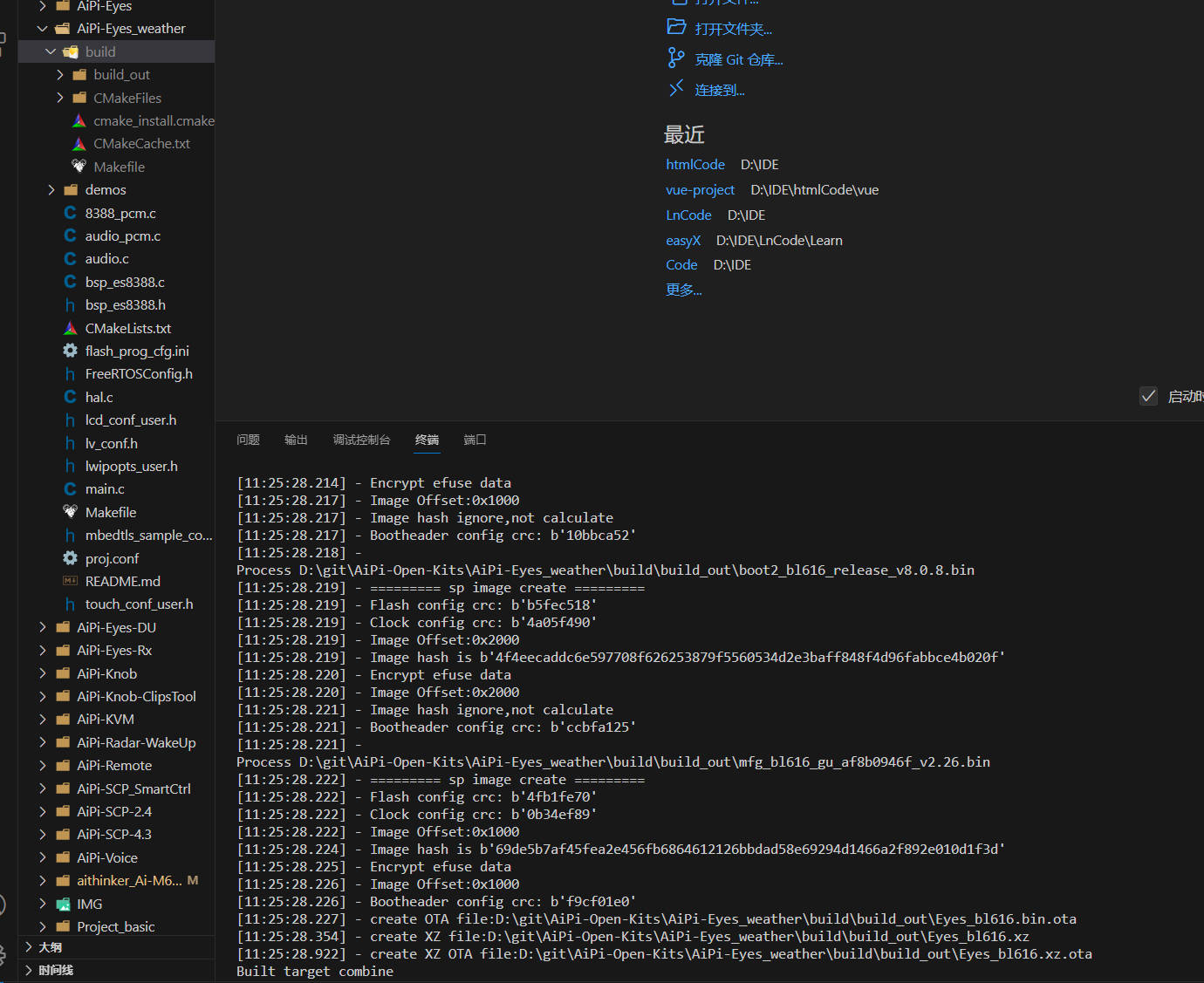This screenshot has width=1204, height=983.
Task: Select the 终端 terminal tab
Action: (428, 440)
